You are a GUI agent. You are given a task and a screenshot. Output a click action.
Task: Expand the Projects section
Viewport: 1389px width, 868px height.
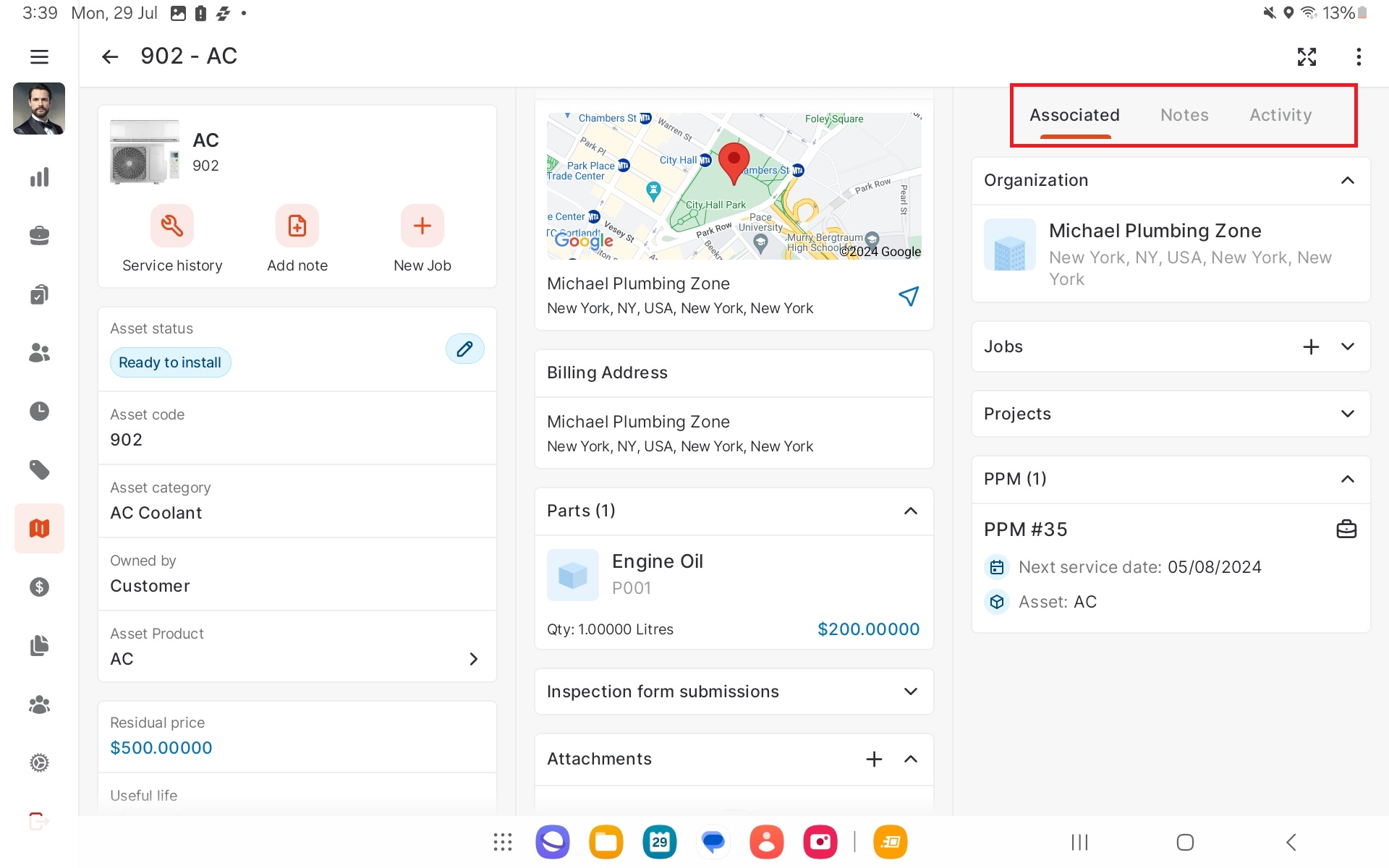[x=1347, y=414]
